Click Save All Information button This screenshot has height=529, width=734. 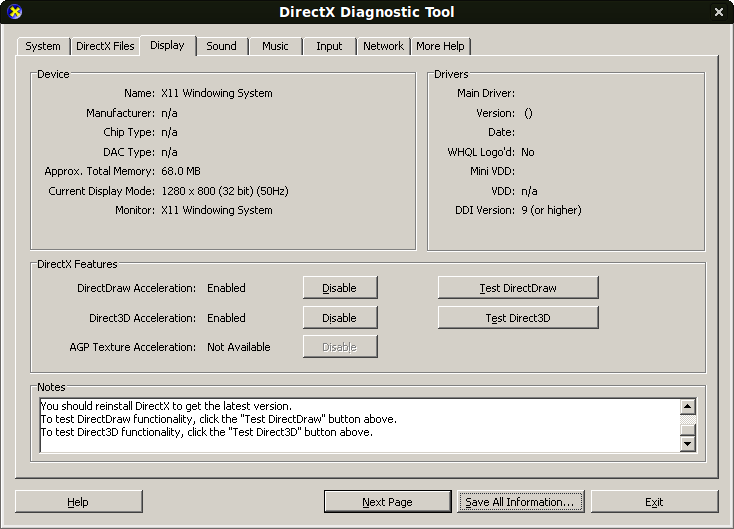(x=520, y=502)
